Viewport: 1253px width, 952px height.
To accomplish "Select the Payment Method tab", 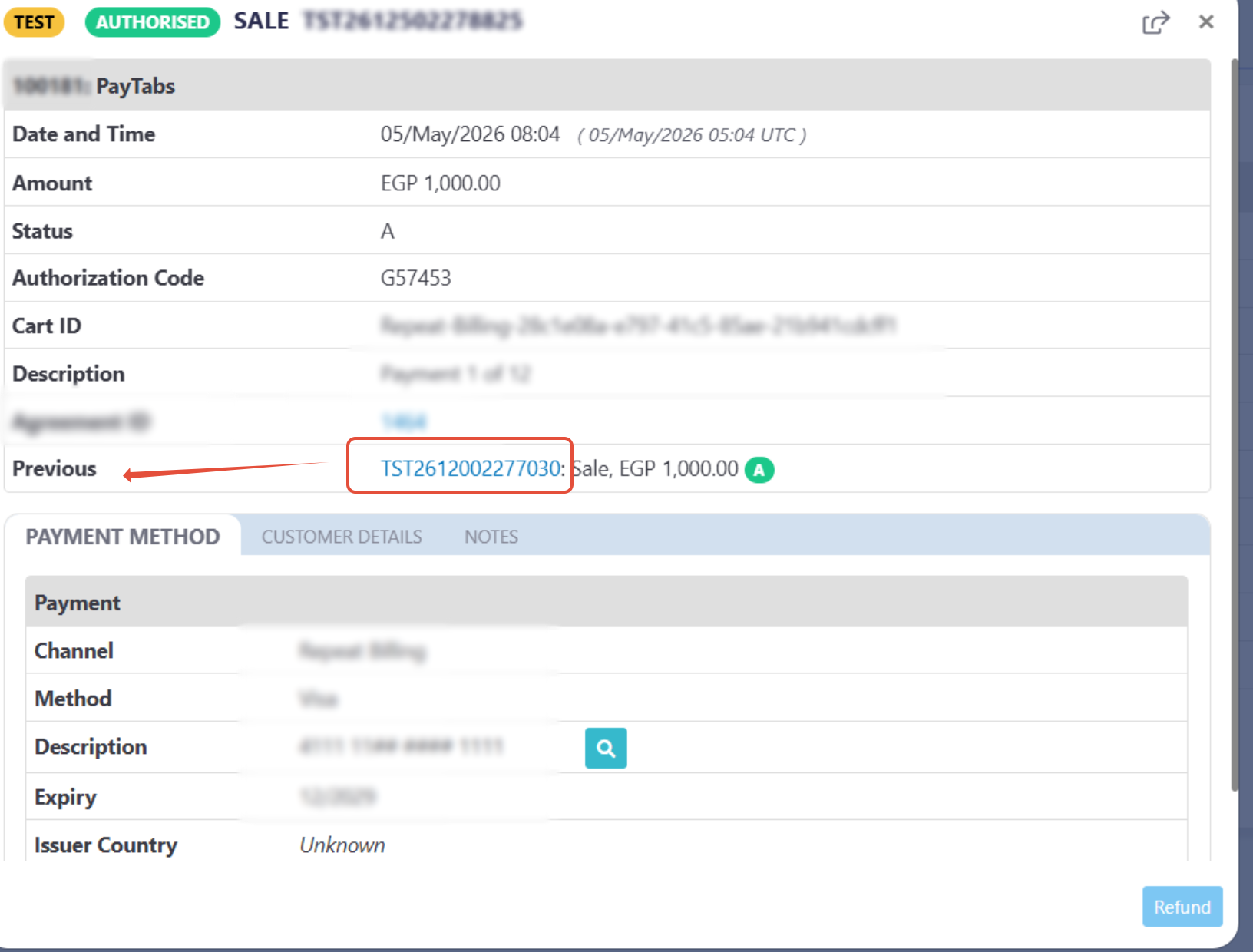I will (x=123, y=537).
